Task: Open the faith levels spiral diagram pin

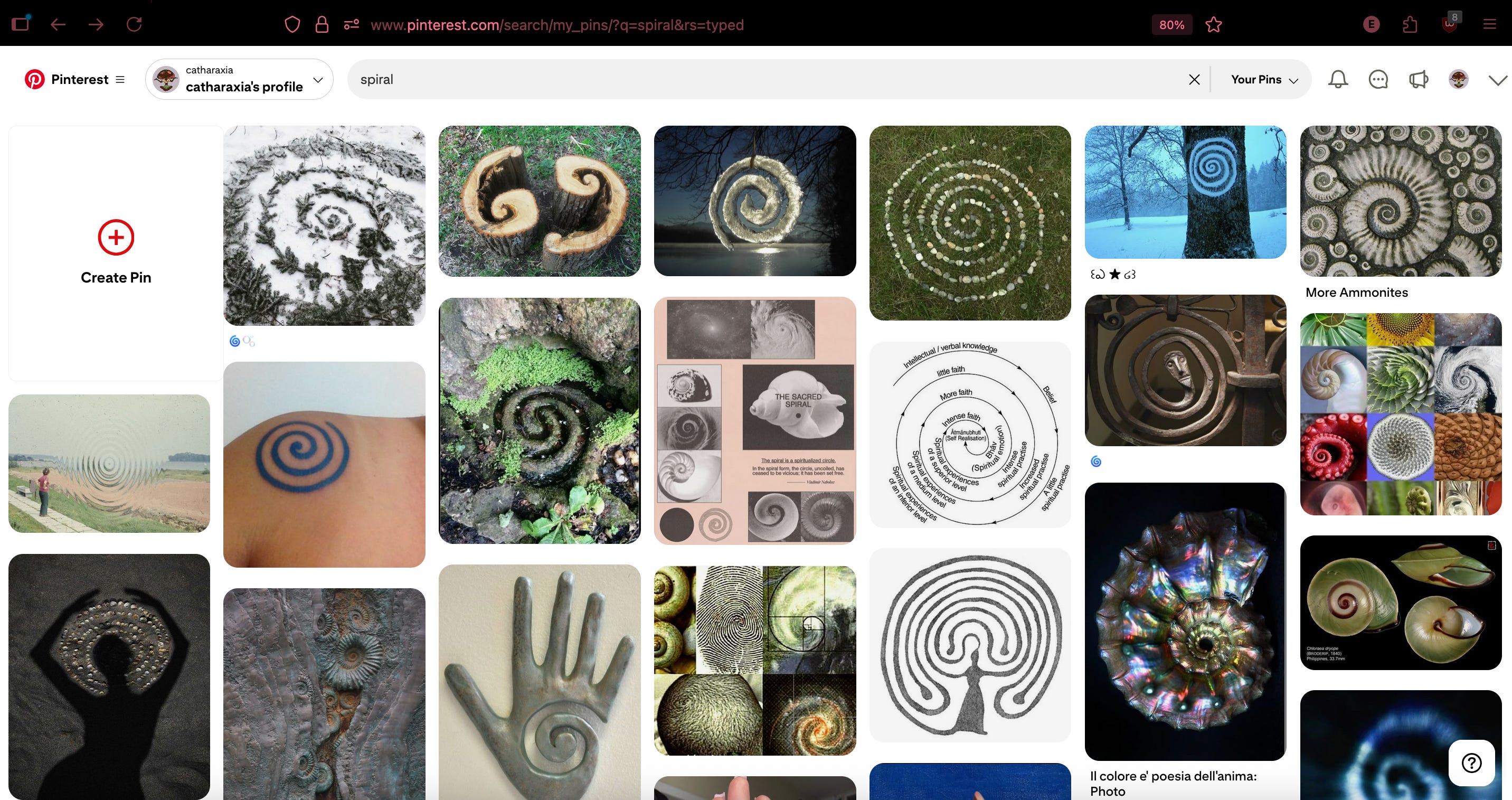Action: pyautogui.click(x=970, y=435)
